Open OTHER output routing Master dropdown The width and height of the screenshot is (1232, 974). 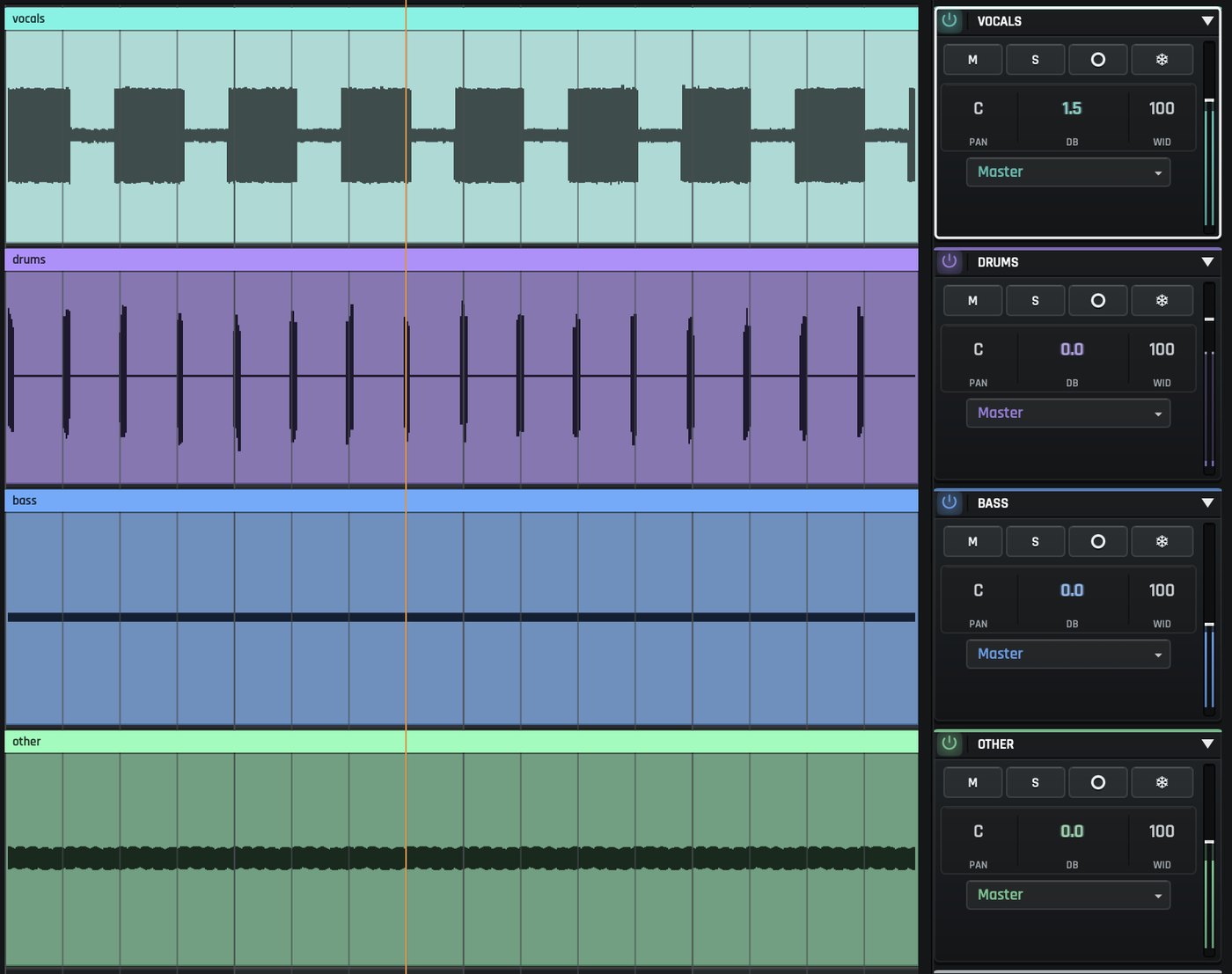[1068, 896]
